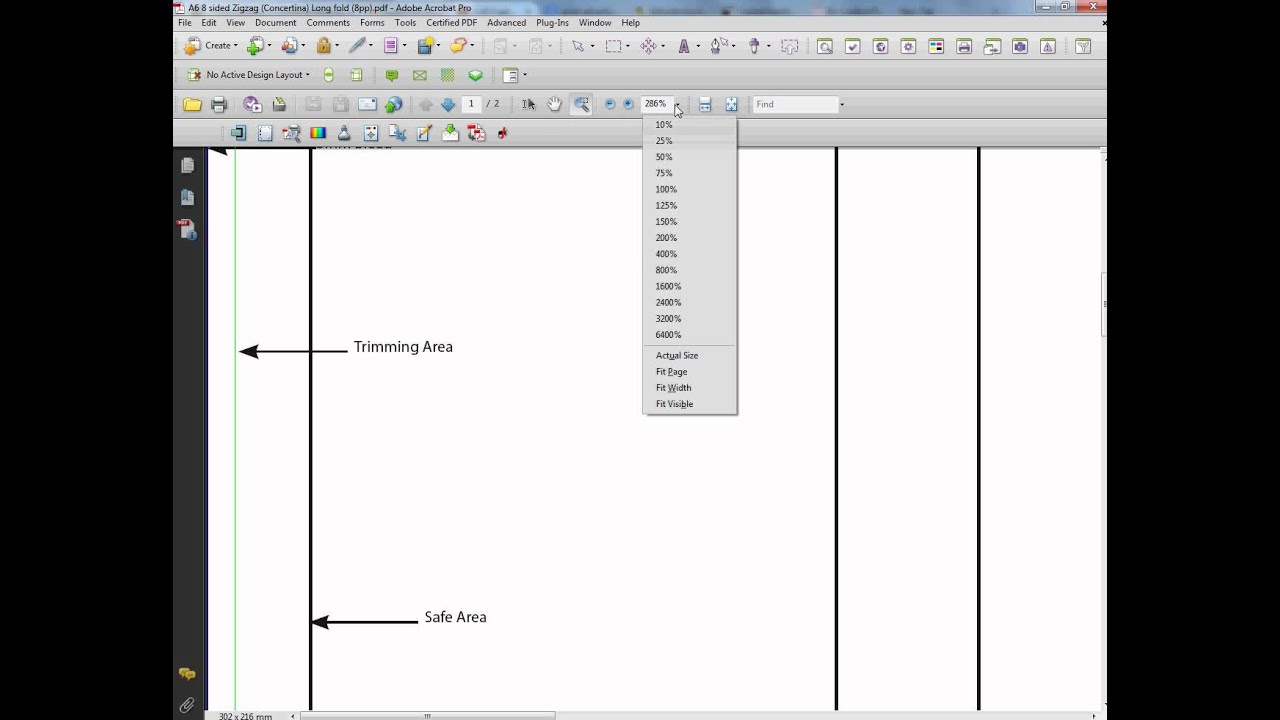Expand the arrow Select Object tool dropdown

click(x=592, y=46)
